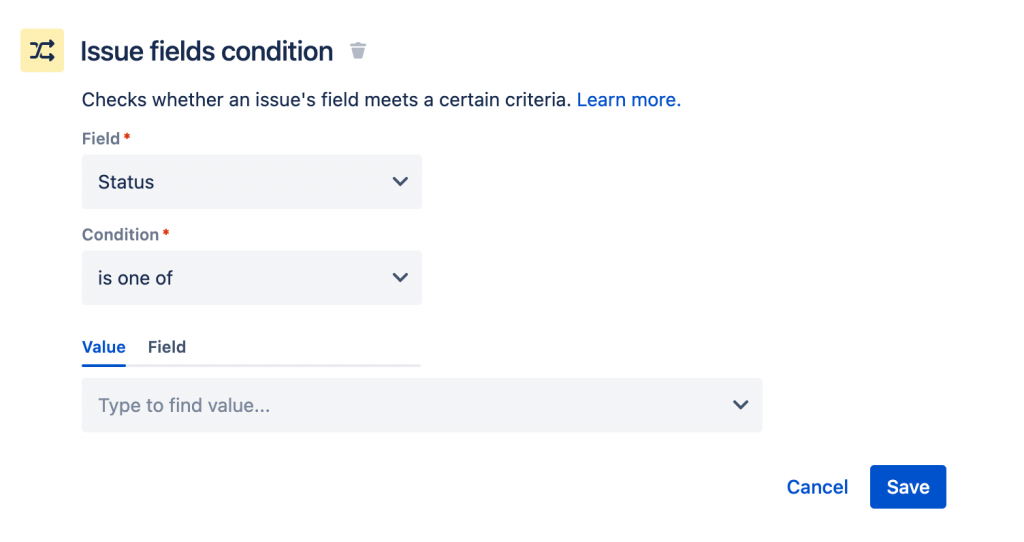The height and width of the screenshot is (542, 1024).
Task: Click the chevron arrow beside Status
Action: click(x=400, y=182)
